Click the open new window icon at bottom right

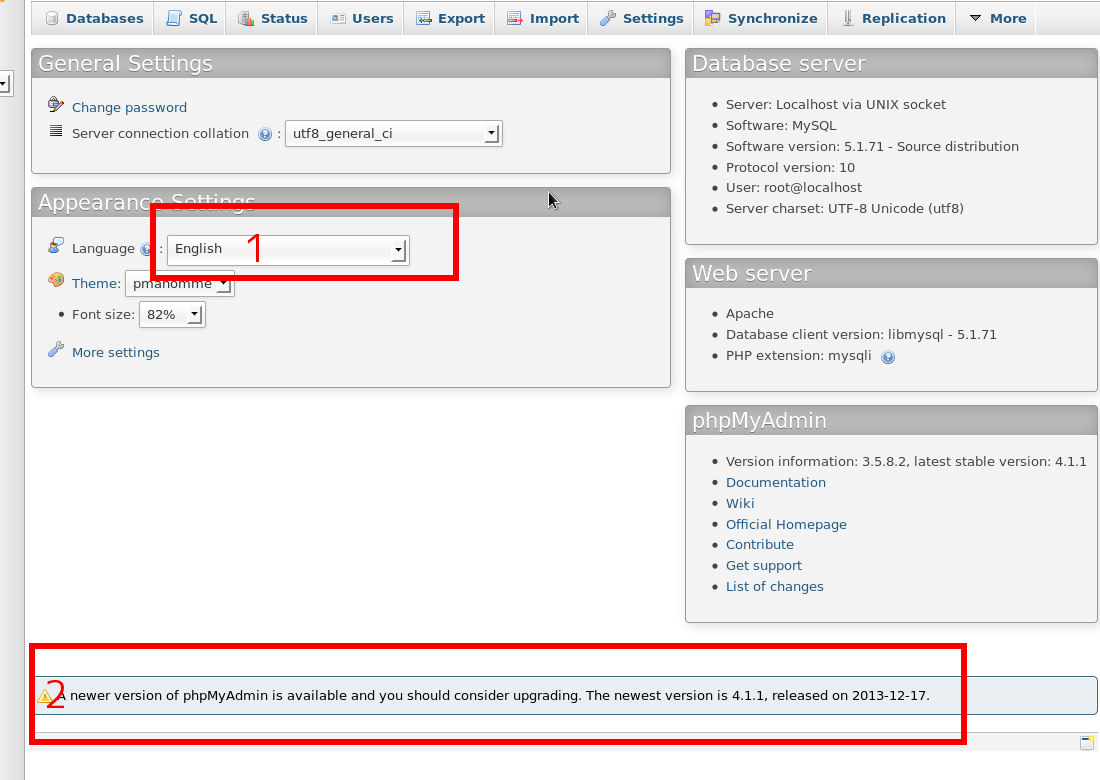tap(1086, 742)
